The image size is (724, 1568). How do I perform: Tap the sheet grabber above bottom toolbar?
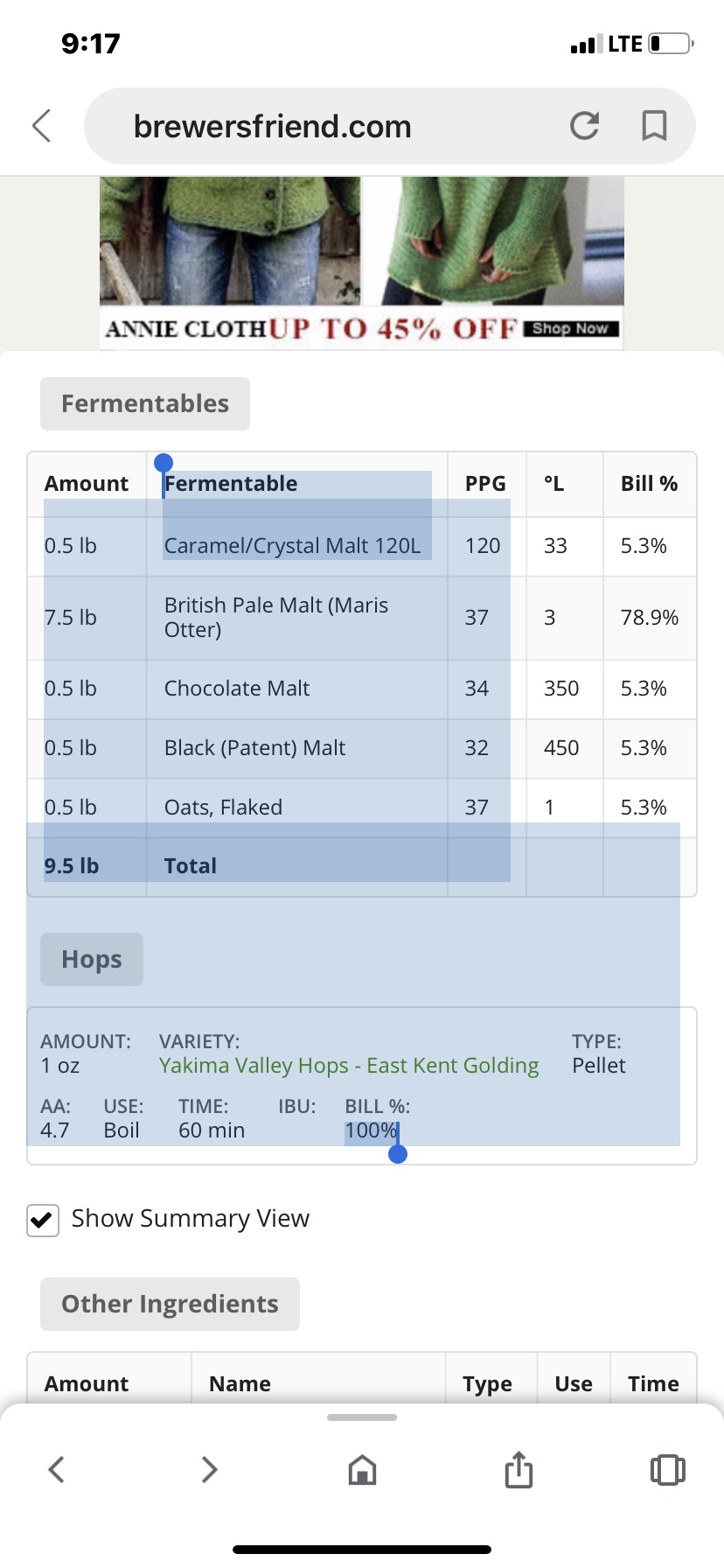tap(362, 1417)
